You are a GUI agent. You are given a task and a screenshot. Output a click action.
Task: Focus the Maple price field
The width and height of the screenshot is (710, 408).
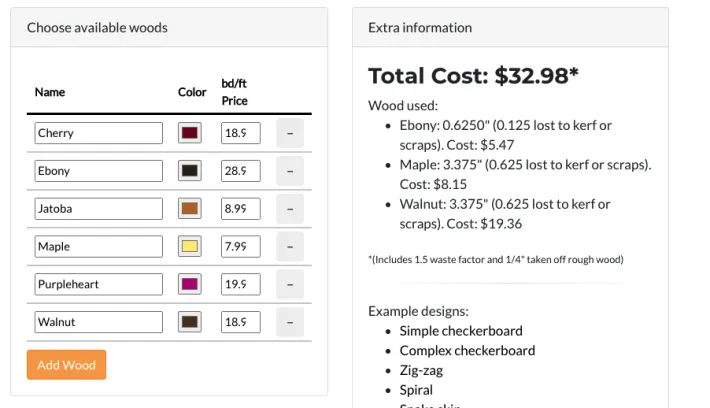pyautogui.click(x=240, y=247)
